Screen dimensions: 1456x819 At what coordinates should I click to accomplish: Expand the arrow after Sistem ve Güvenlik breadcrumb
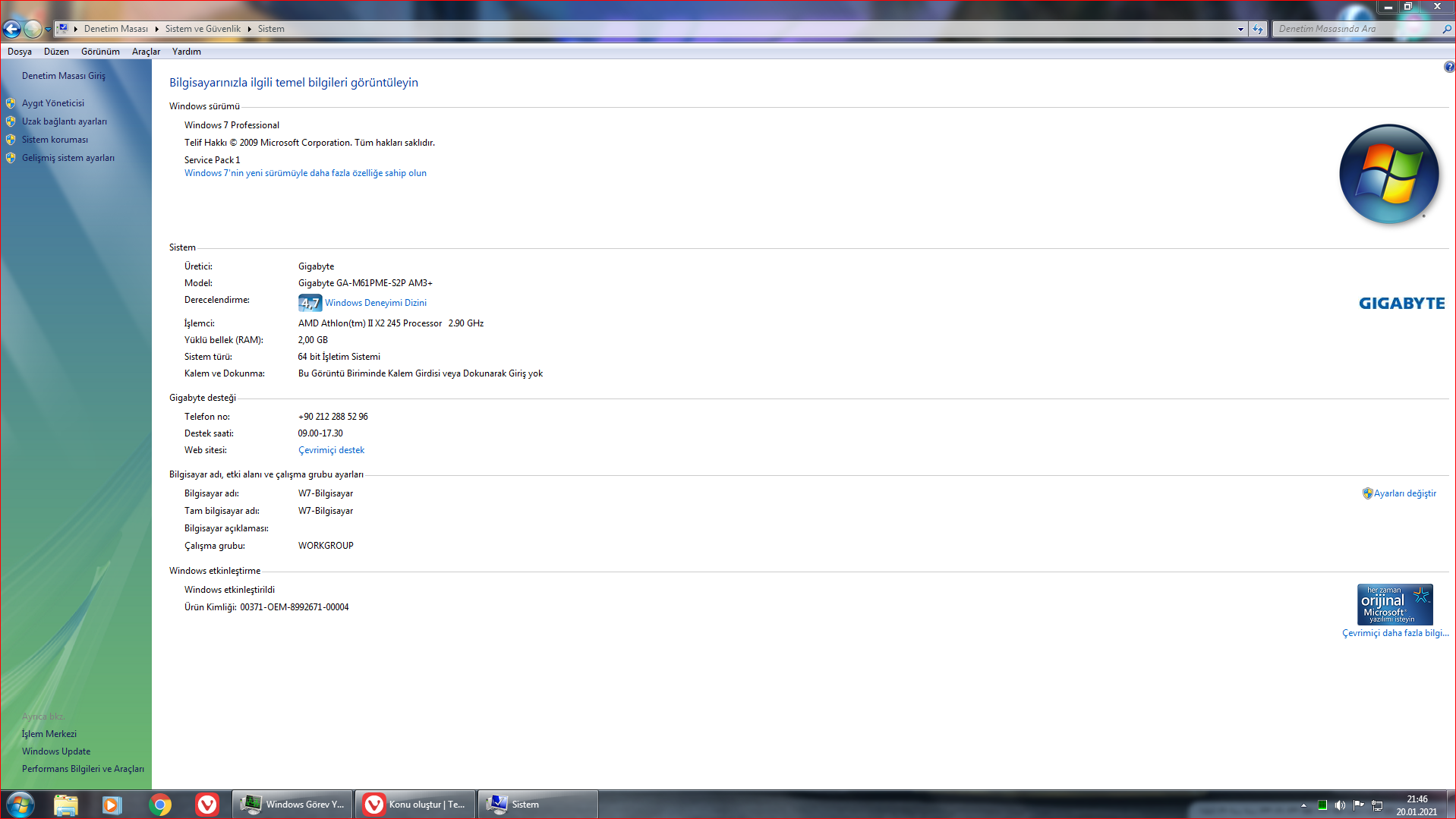point(249,29)
